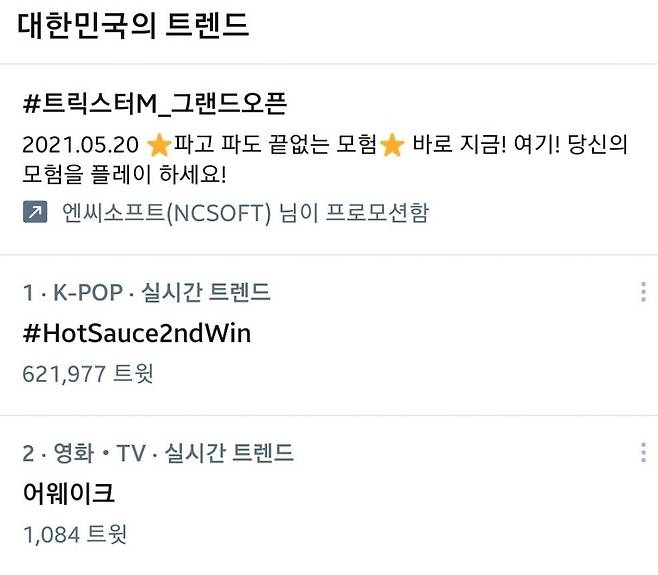The width and height of the screenshot is (658, 575).
Task: Open the #HotSauce2ndWin trending hashtag
Action: pyautogui.click(x=137, y=334)
